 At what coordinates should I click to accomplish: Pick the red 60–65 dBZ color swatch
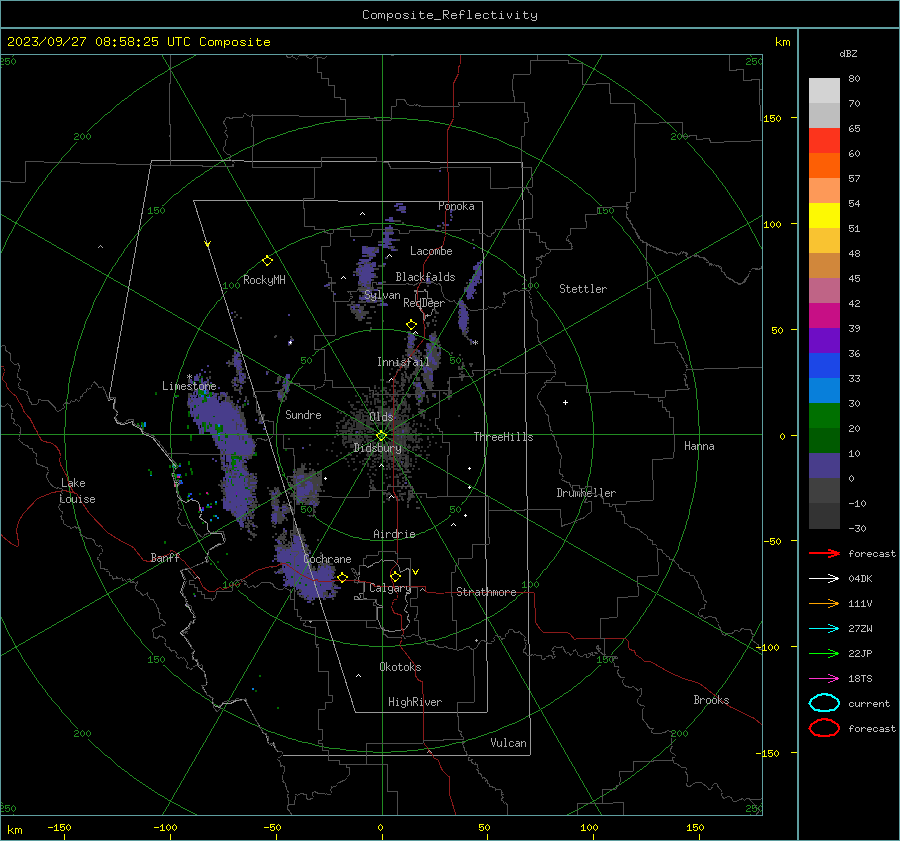pyautogui.click(x=824, y=141)
